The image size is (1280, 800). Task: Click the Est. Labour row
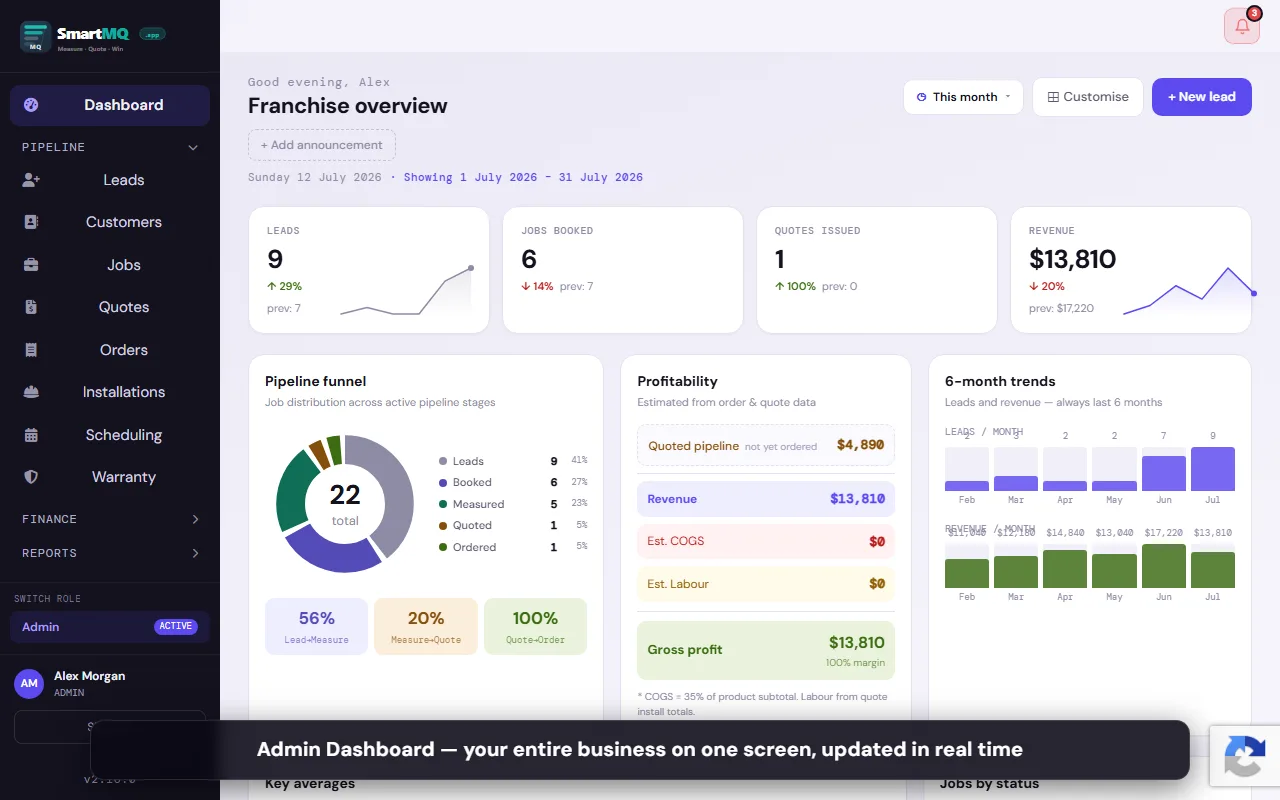(766, 584)
